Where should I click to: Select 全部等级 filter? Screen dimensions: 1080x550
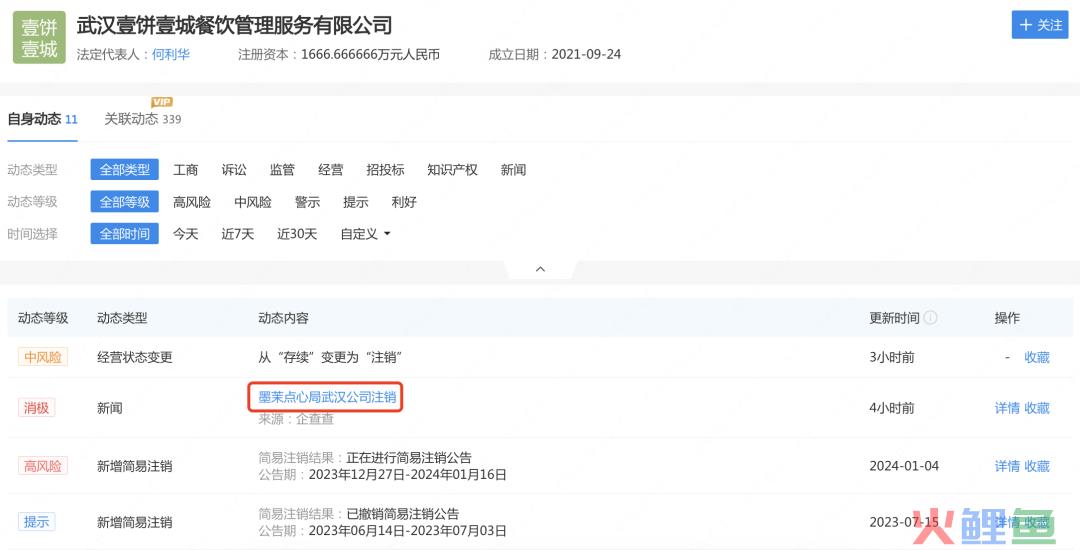pos(125,202)
